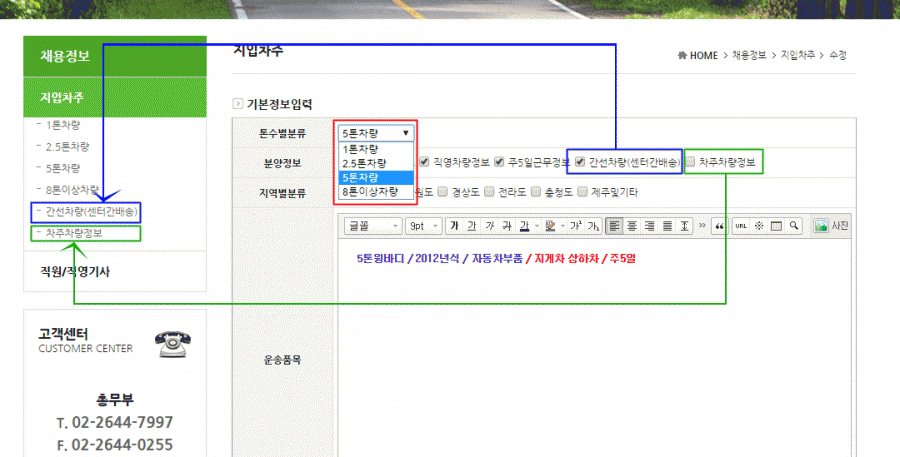Insert a table using the table icon
The height and width of the screenshot is (457, 900).
tap(776, 226)
